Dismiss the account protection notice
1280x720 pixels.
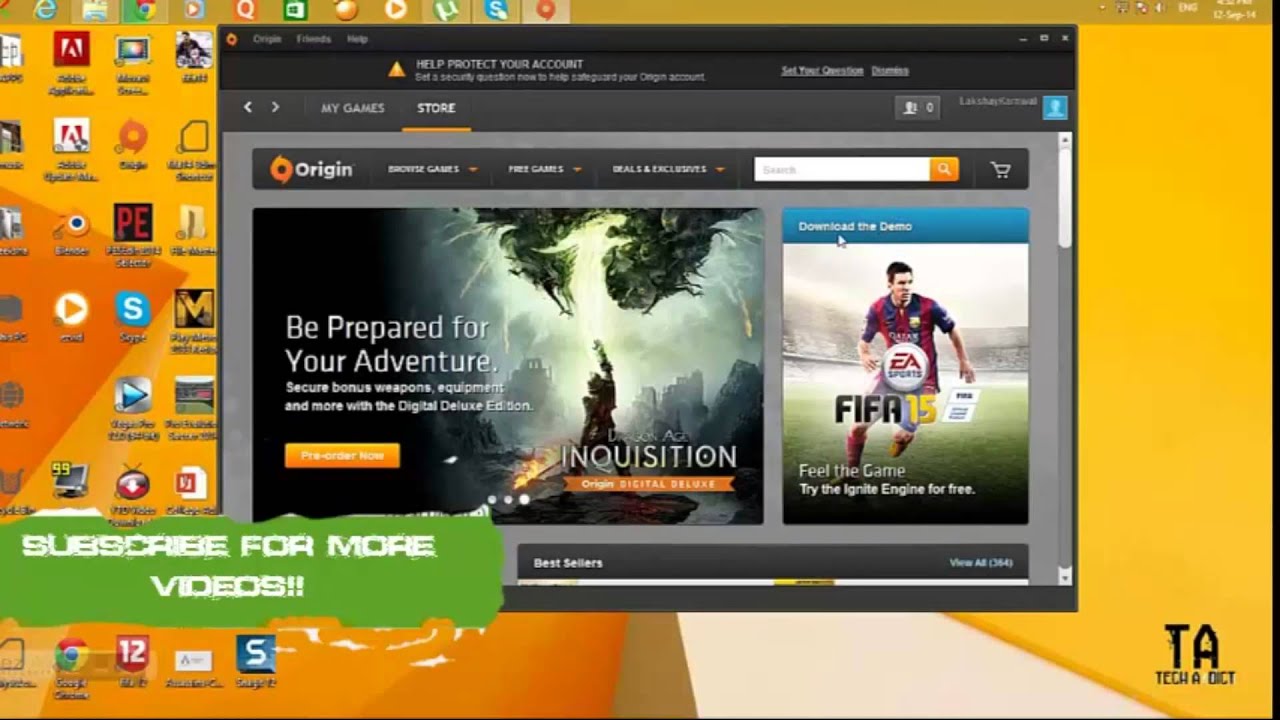(x=890, y=71)
